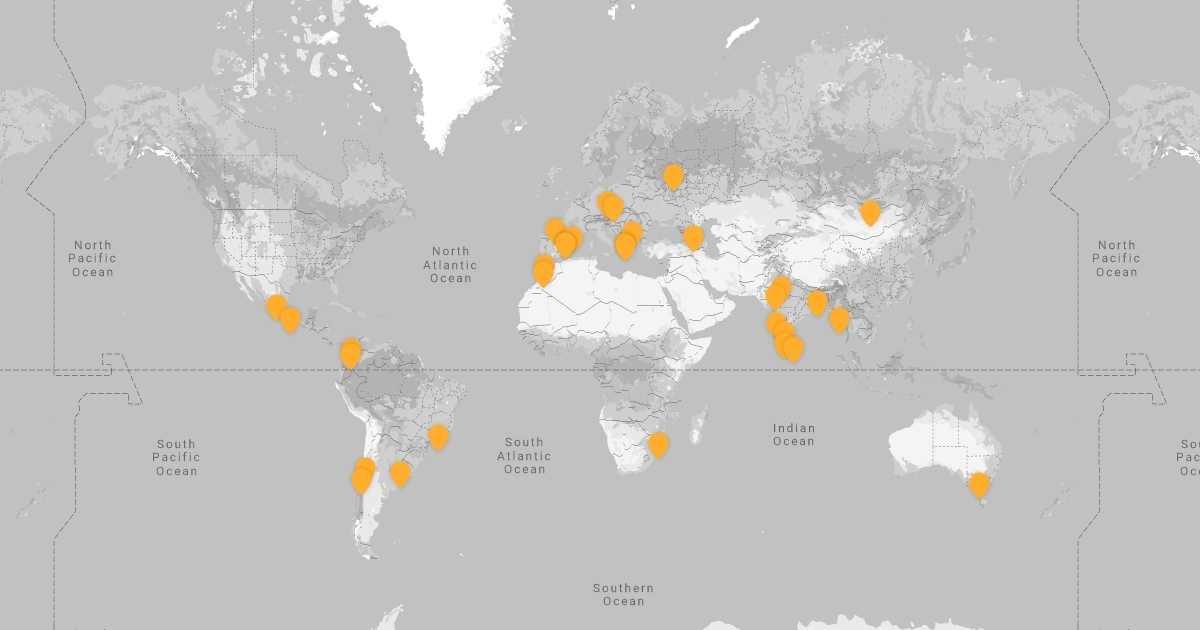Select the southernmost pin at India's tip
The width and height of the screenshot is (1200, 630).
(793, 348)
